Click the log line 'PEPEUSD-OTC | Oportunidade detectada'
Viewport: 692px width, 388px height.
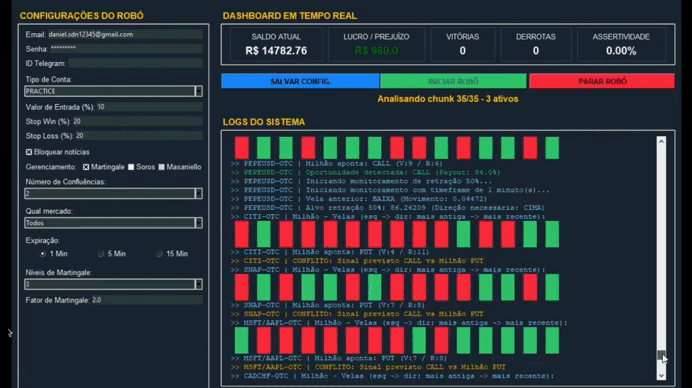point(365,173)
